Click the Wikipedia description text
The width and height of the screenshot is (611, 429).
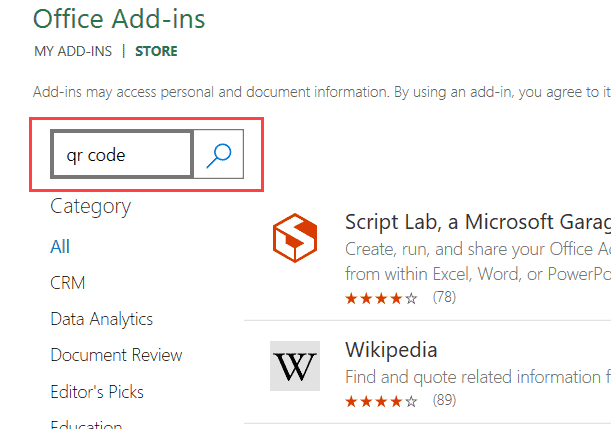pos(477,377)
